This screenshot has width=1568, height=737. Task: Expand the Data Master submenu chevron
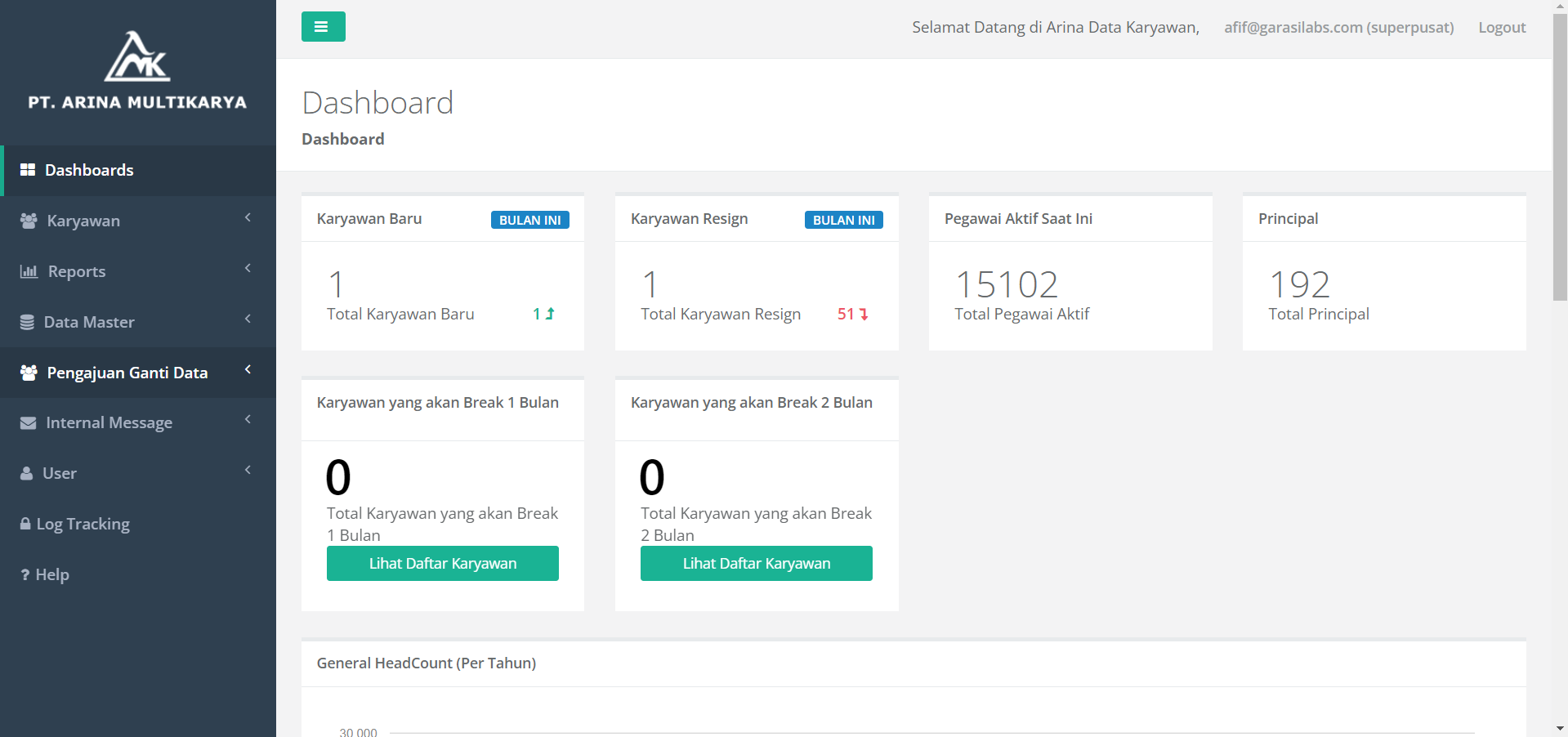248,319
